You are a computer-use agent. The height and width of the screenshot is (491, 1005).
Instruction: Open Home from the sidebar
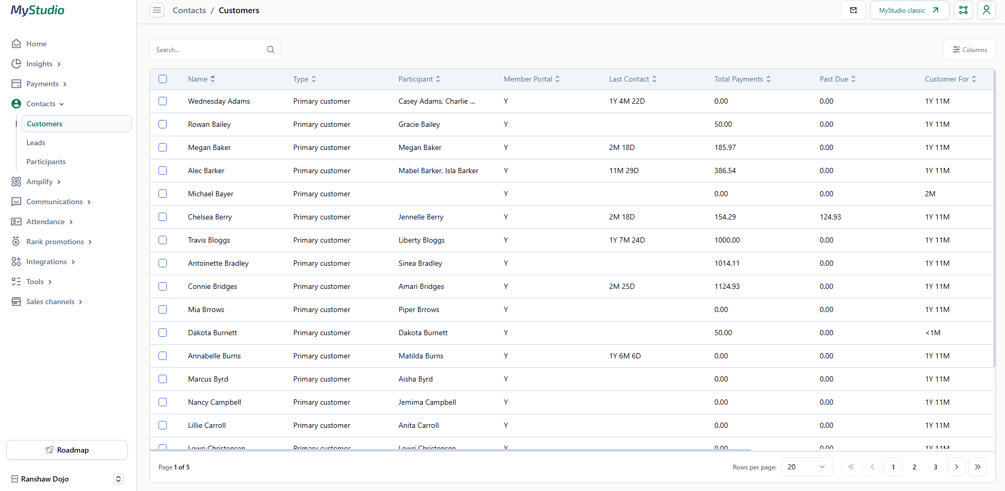36,44
